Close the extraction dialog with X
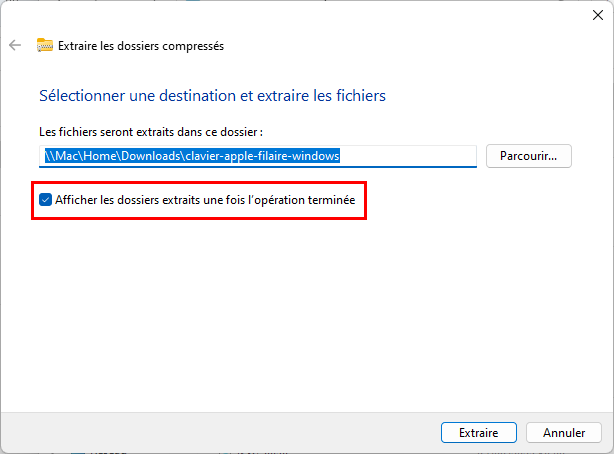Image resolution: width=614 pixels, height=454 pixels. (x=598, y=15)
